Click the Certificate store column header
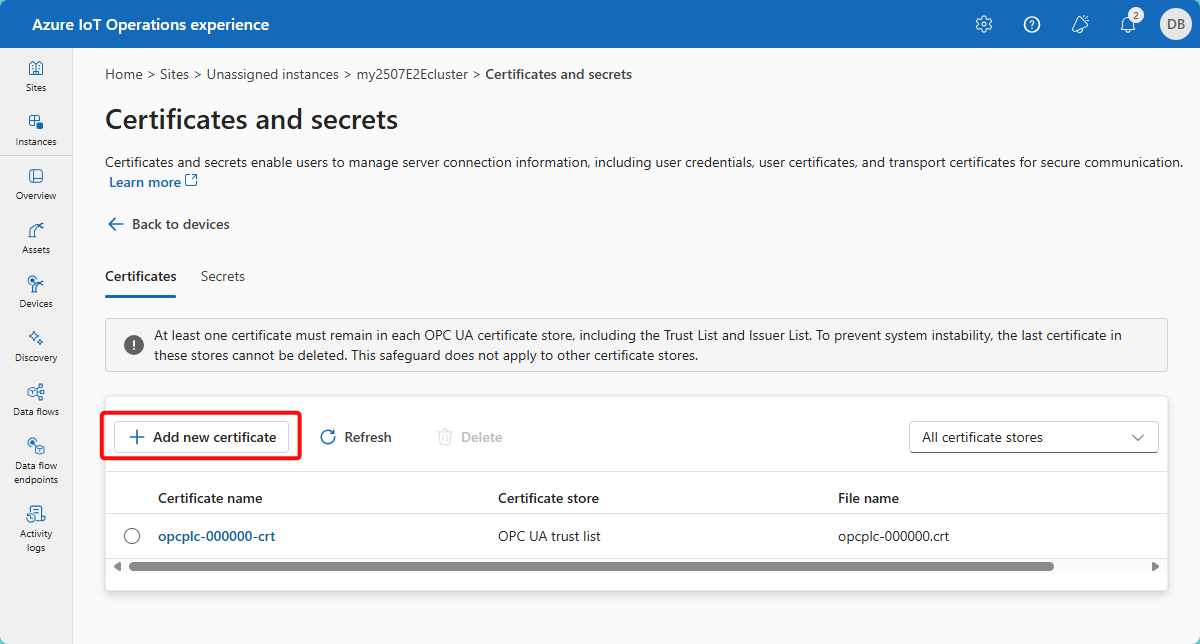Image resolution: width=1200 pixels, height=644 pixels. [x=548, y=498]
